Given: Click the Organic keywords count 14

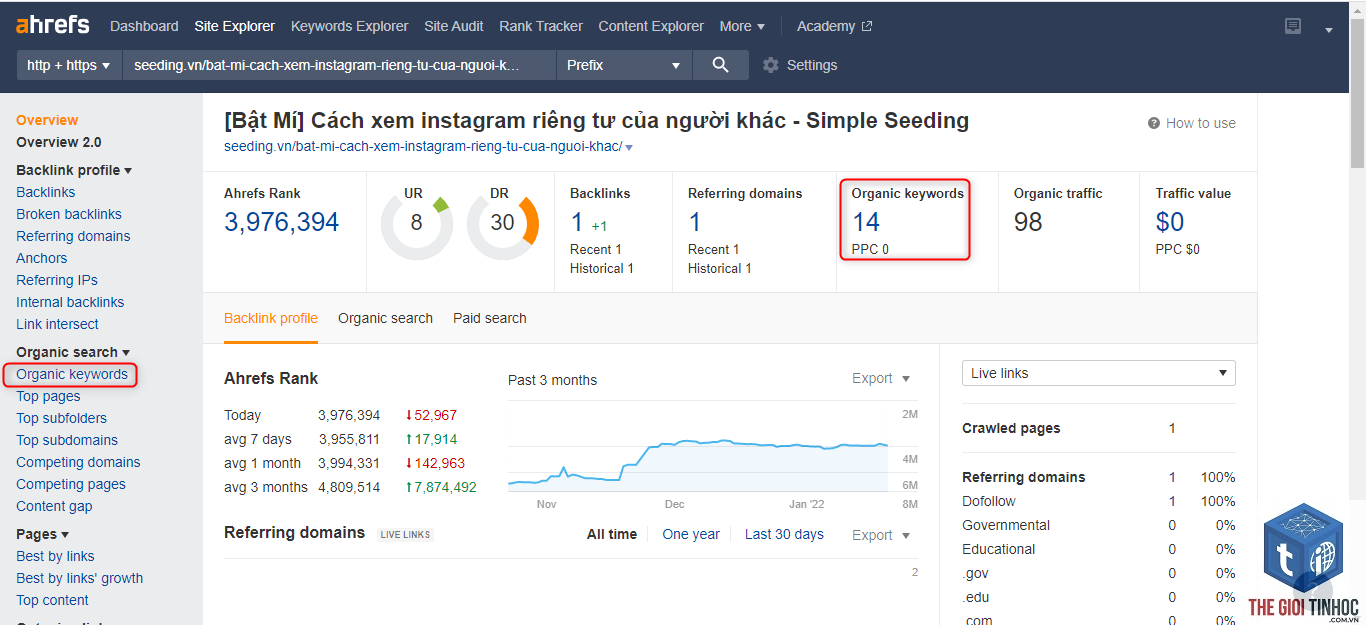Looking at the screenshot, I should pos(866,222).
